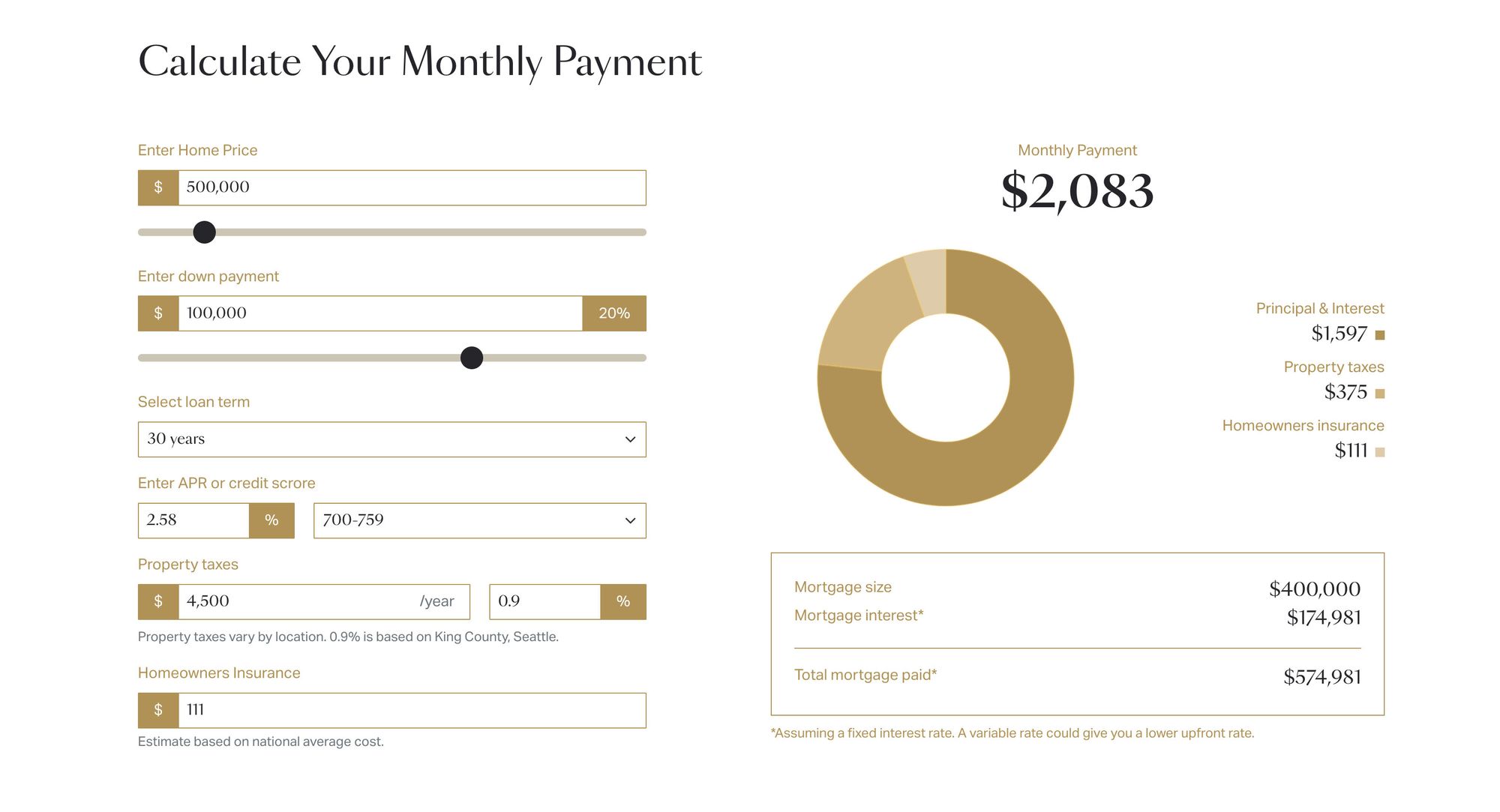1500x812 pixels.
Task: Click the percent icon for property tax rate
Action: (623, 601)
